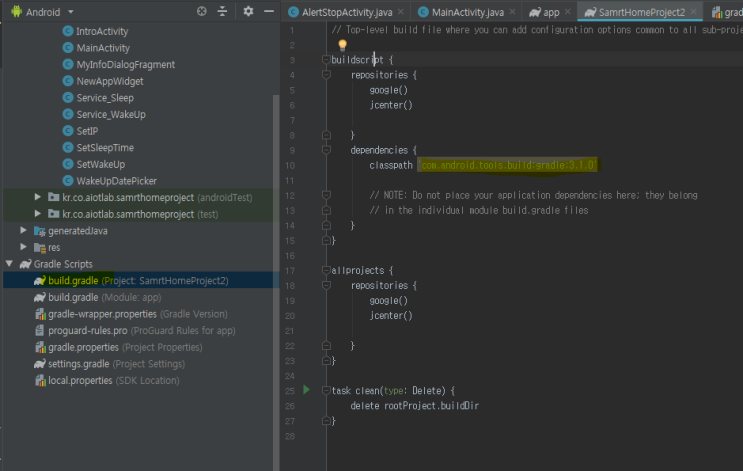
Task: Close the MainActivity.java tab
Action: pos(512,12)
